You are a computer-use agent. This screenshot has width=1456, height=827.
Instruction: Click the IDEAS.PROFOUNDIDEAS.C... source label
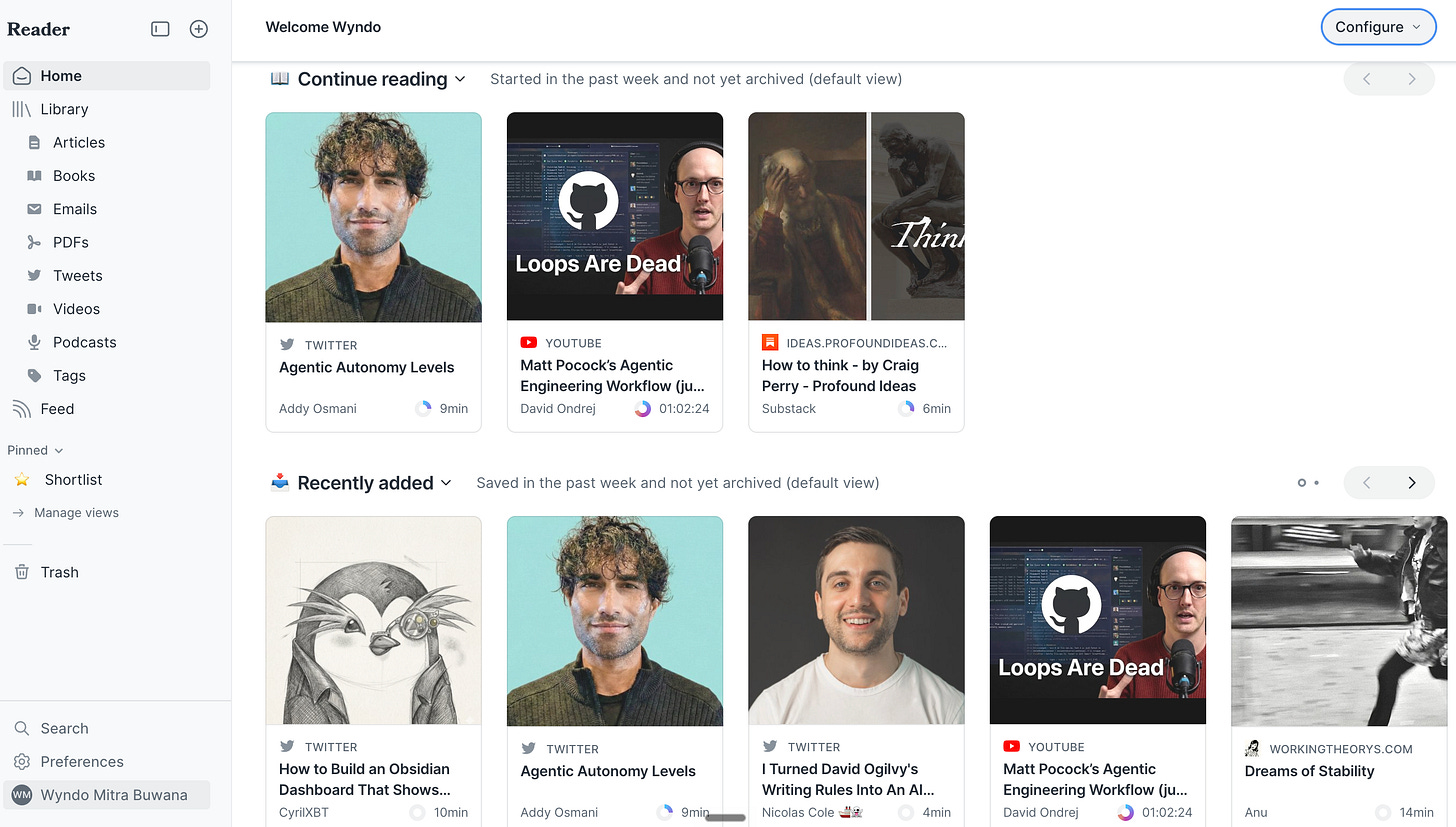pyautogui.click(x=867, y=343)
